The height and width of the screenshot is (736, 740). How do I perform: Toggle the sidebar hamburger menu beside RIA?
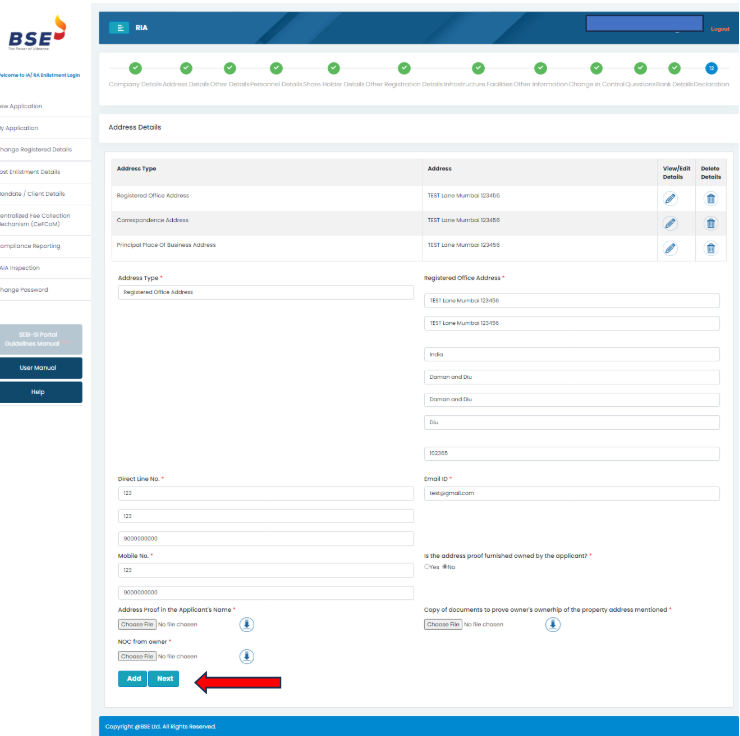120,28
